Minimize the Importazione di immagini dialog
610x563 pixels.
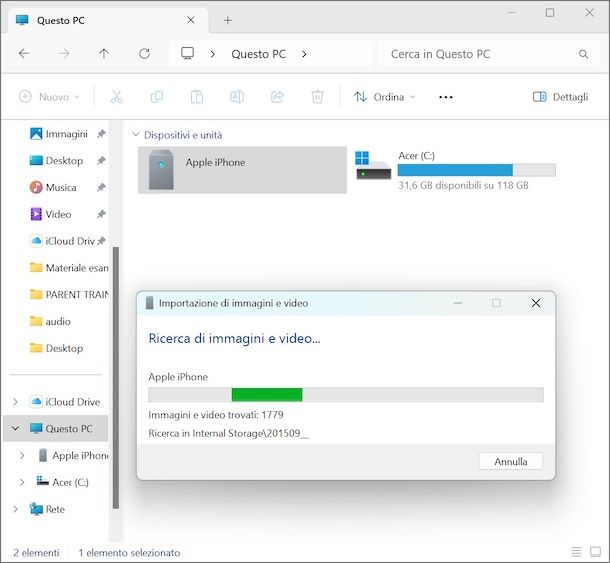(458, 303)
